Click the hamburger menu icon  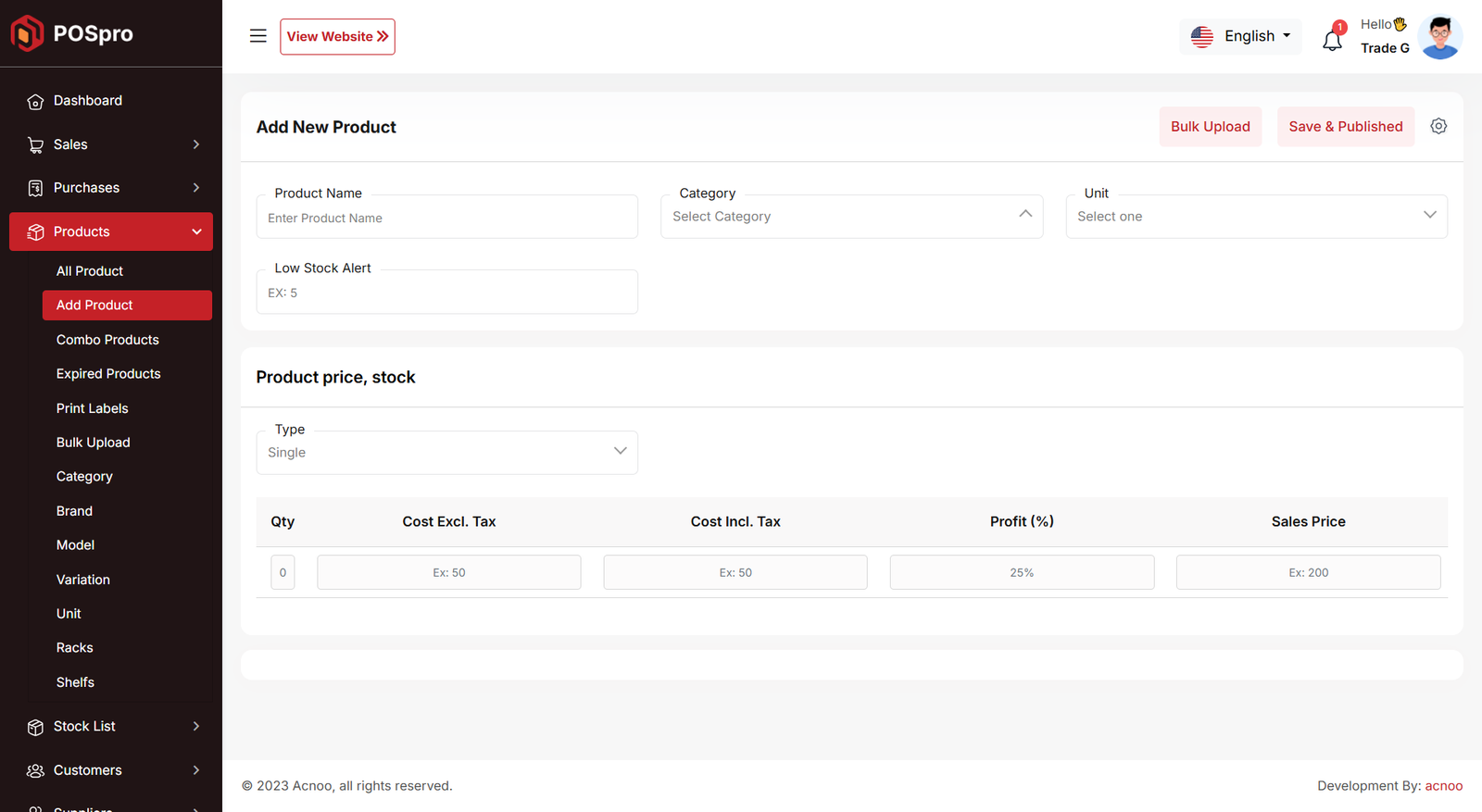tap(257, 36)
